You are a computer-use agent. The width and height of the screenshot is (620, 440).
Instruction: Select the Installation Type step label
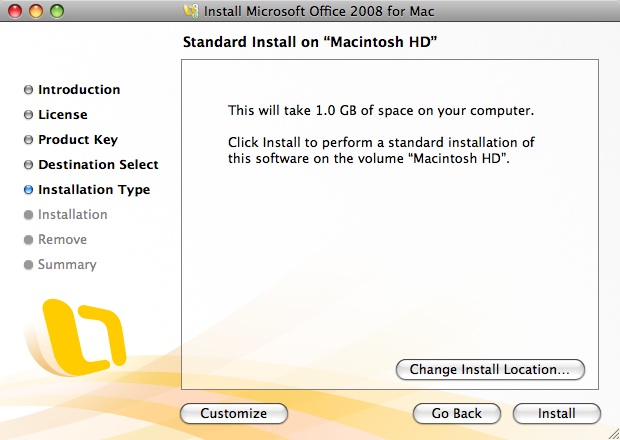point(94,190)
